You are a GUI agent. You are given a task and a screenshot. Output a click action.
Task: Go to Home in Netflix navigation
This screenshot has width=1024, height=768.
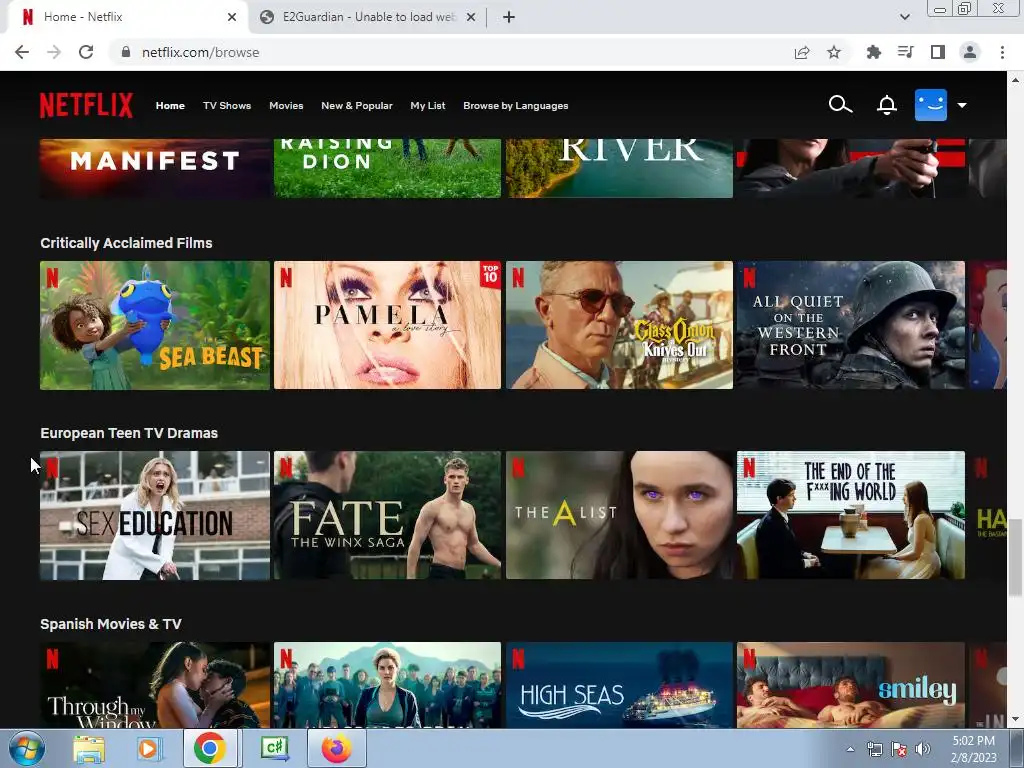click(170, 105)
